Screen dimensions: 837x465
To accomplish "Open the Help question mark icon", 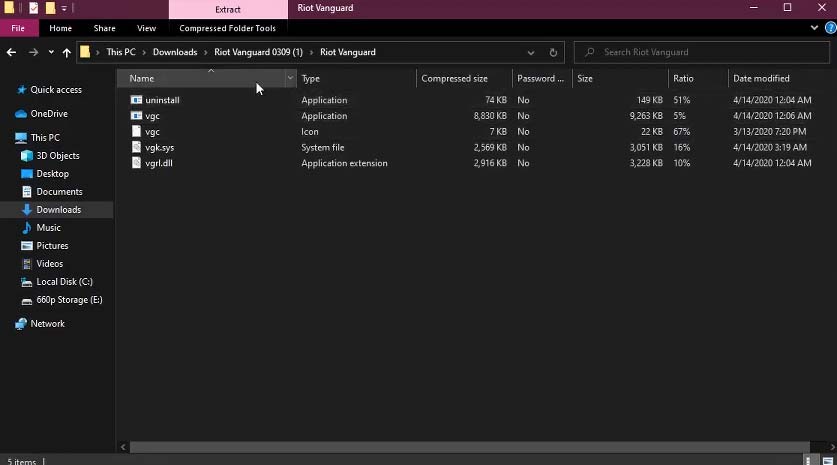I will coord(831,28).
